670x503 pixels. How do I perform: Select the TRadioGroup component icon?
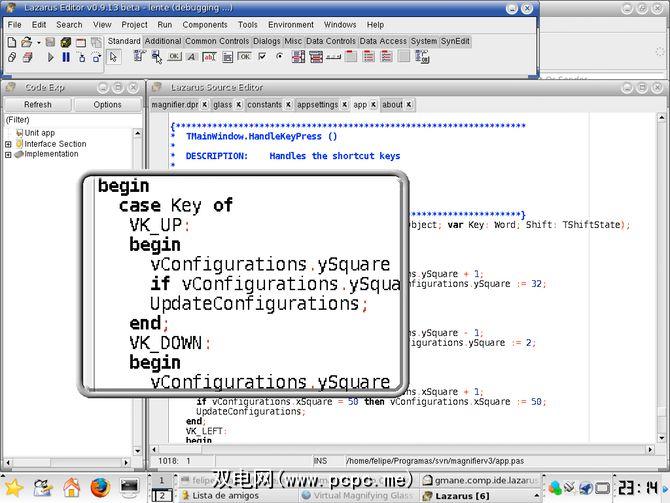click(368, 56)
